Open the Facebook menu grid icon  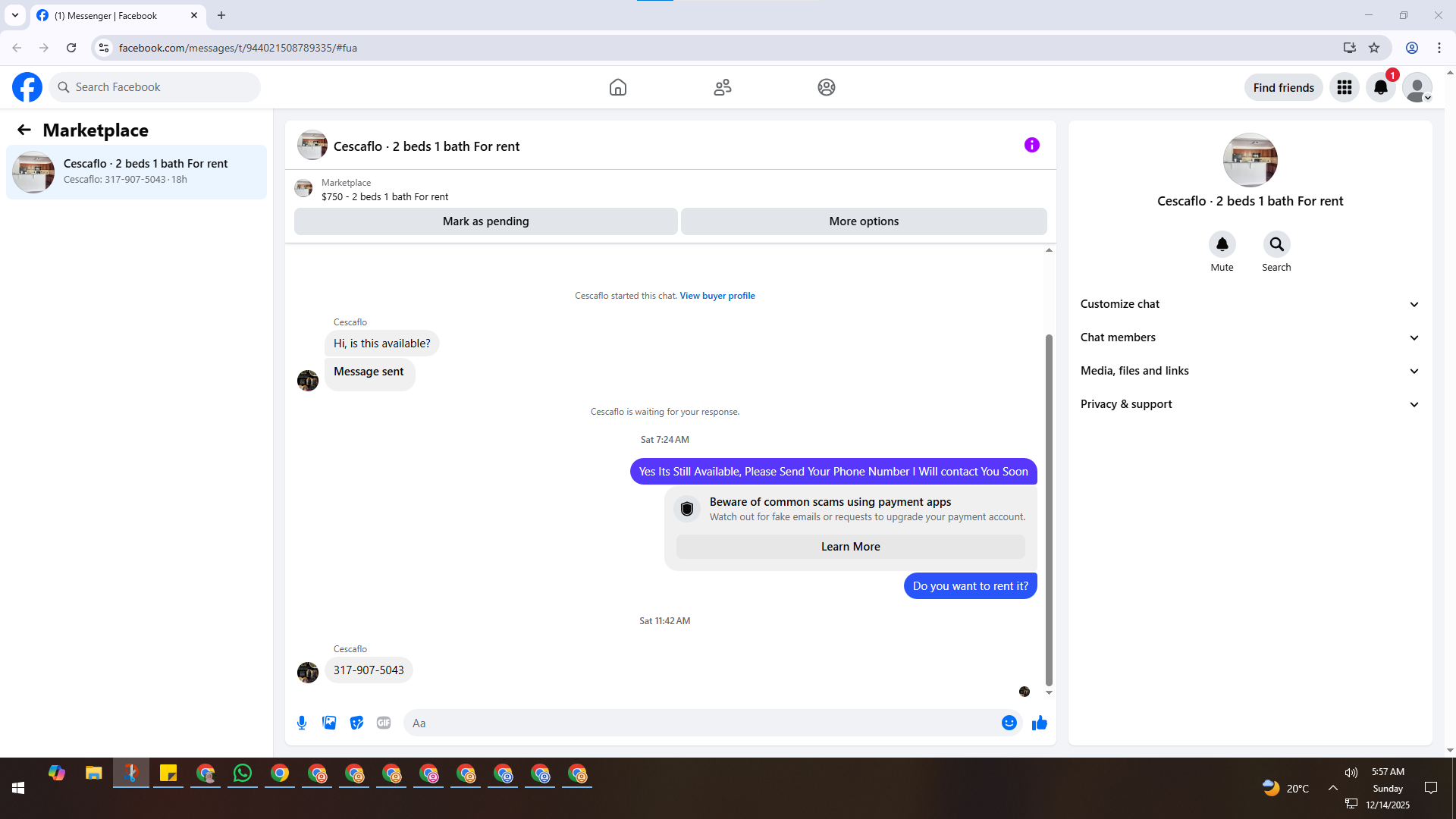tap(1345, 87)
